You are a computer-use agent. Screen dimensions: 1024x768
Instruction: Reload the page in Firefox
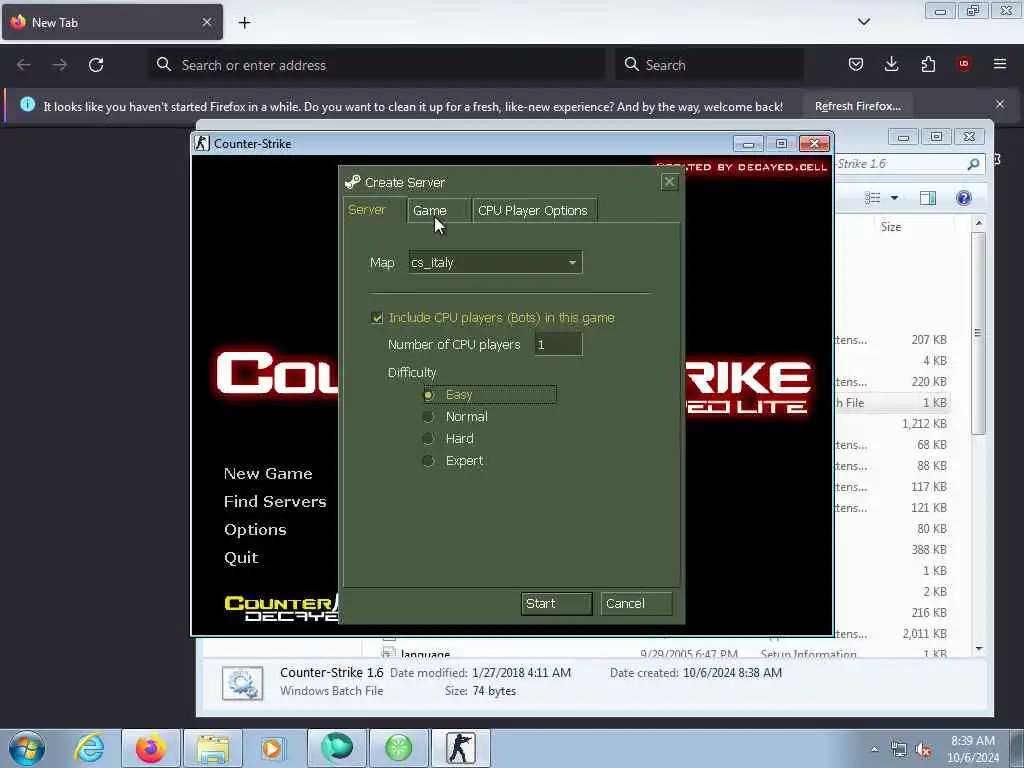point(96,65)
